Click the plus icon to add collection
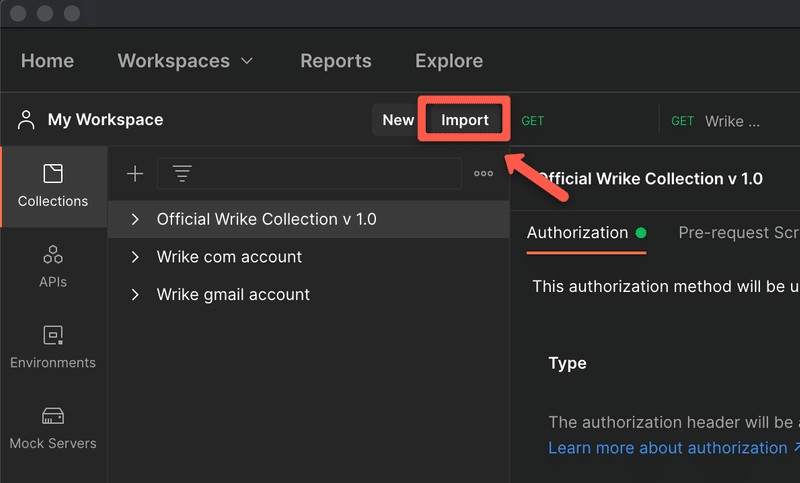800x483 pixels. (135, 174)
